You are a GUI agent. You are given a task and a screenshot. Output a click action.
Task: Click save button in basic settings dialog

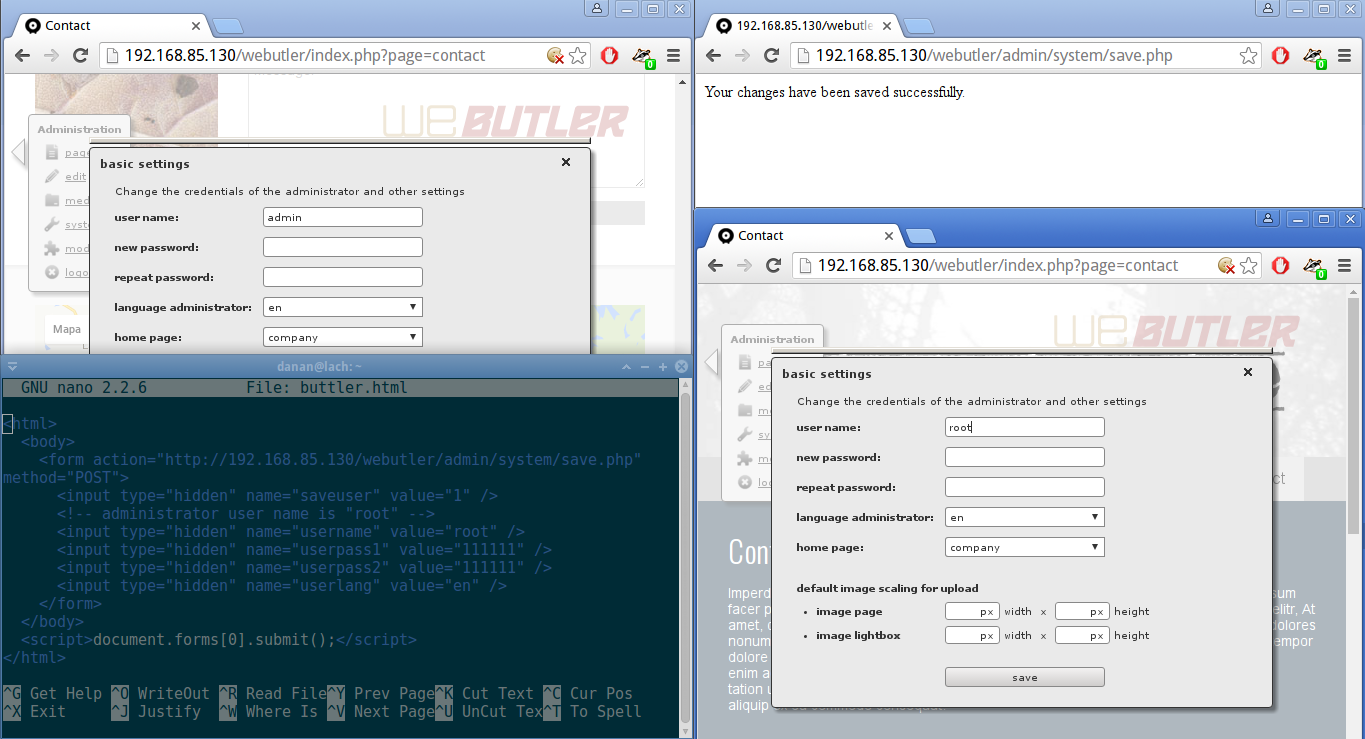(1025, 677)
